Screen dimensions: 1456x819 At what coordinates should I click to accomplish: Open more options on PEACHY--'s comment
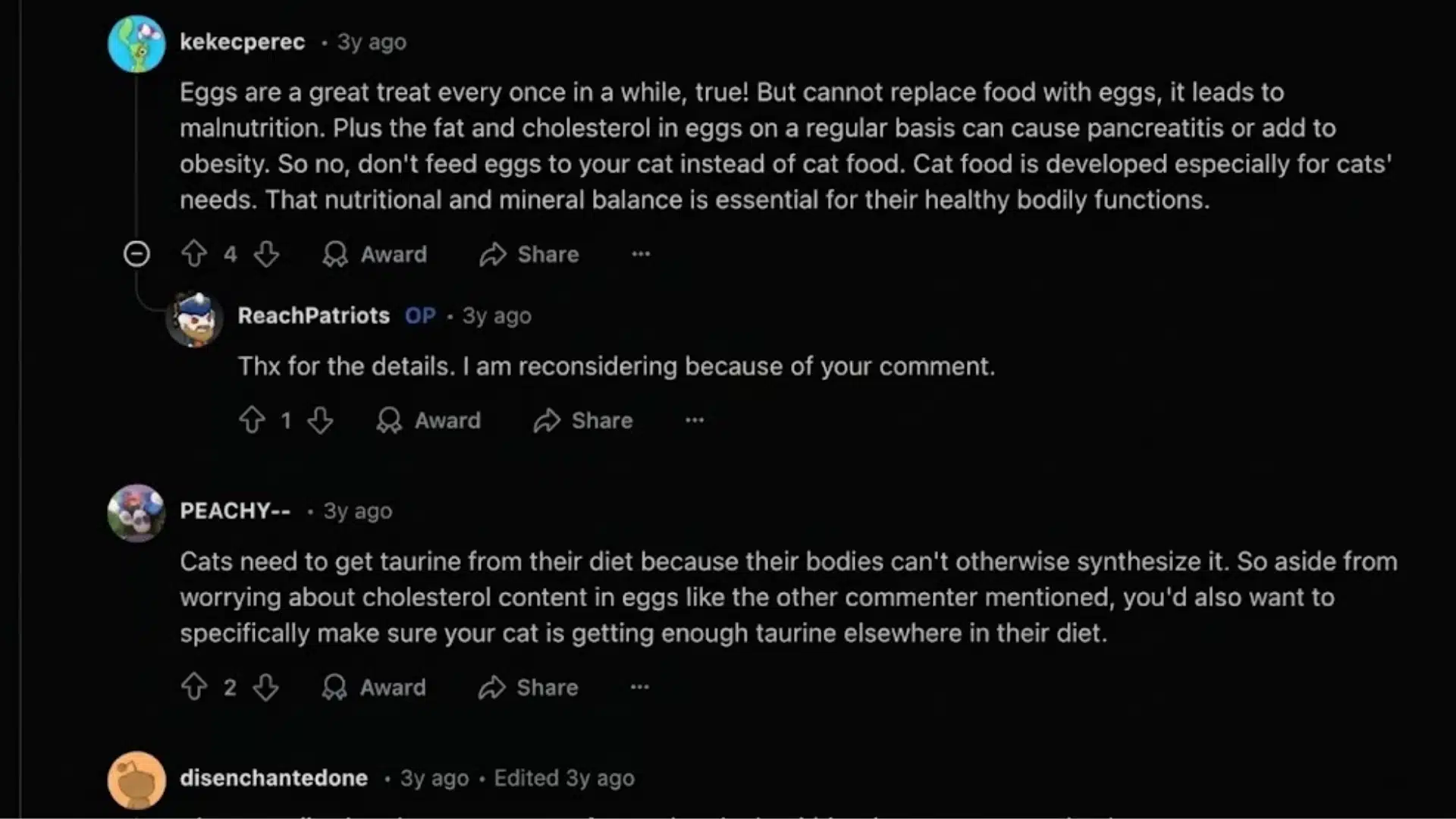(x=639, y=687)
